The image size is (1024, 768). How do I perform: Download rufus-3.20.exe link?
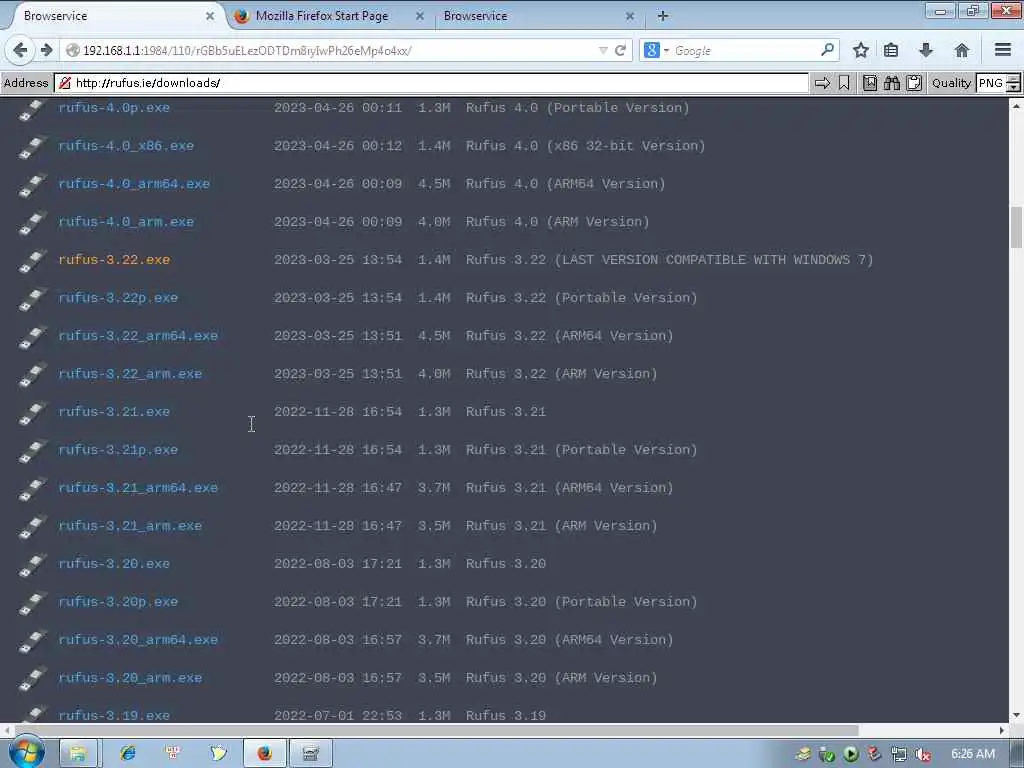114,564
